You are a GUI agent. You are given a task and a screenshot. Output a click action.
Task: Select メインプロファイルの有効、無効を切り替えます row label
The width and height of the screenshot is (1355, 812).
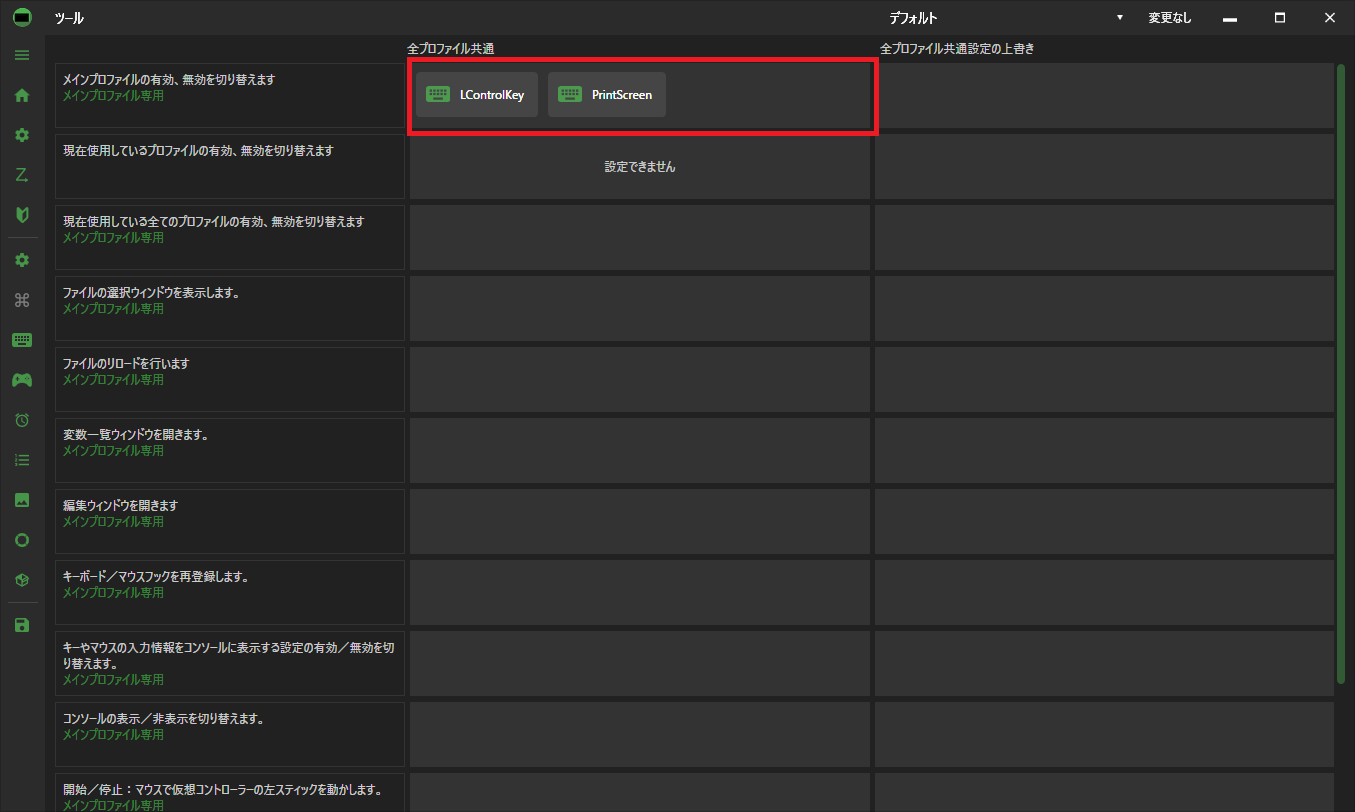click(x=230, y=95)
